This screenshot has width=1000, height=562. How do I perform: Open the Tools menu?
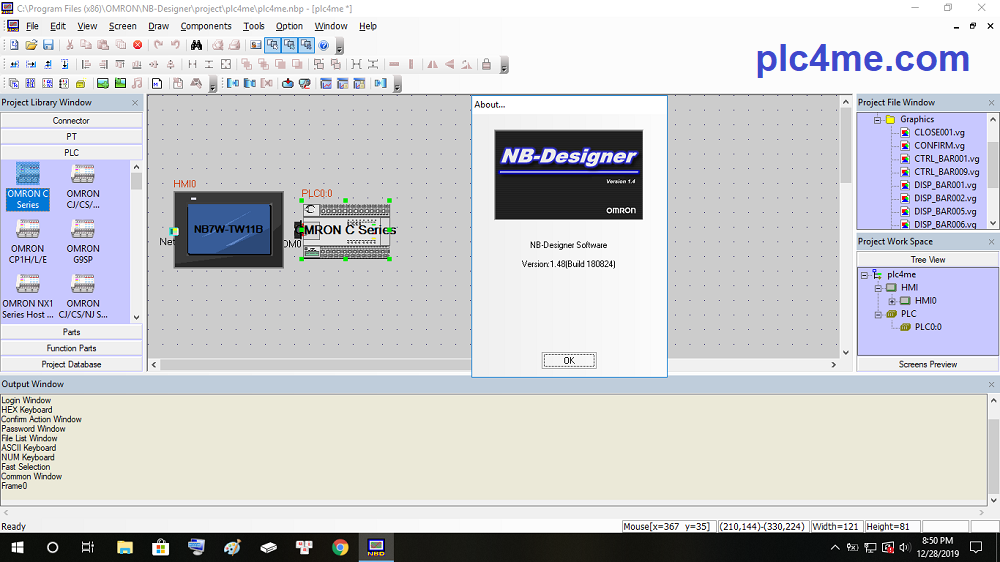[254, 26]
